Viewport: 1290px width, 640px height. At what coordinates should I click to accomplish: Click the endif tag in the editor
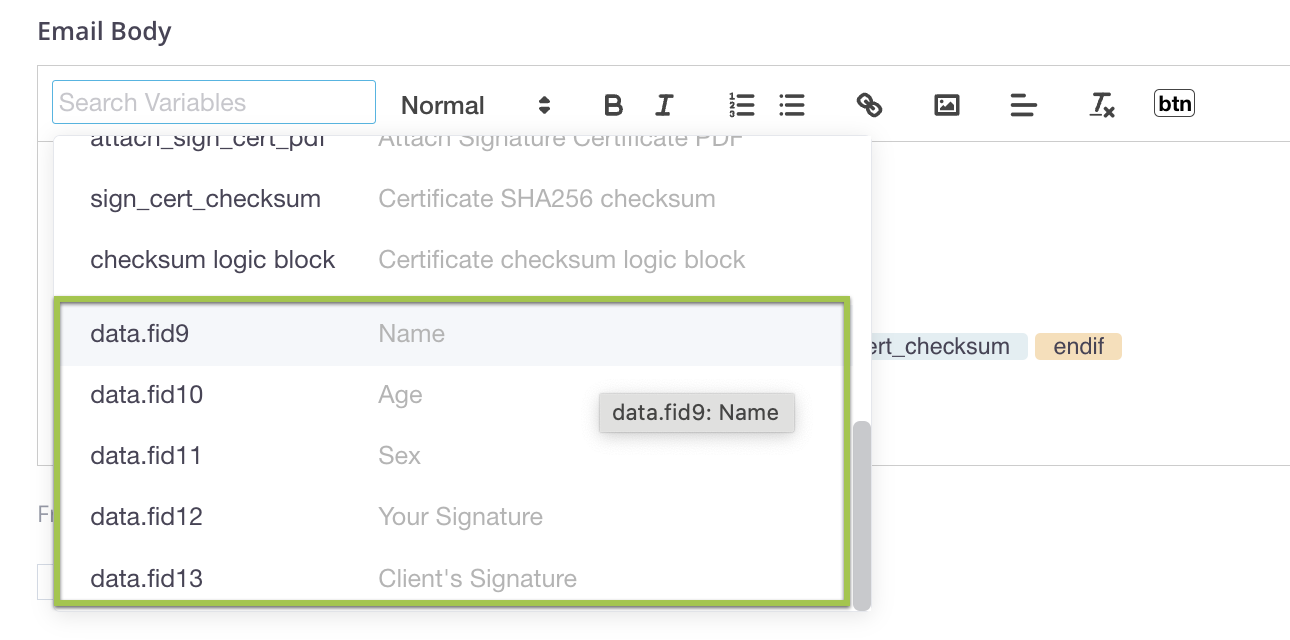pos(1078,347)
